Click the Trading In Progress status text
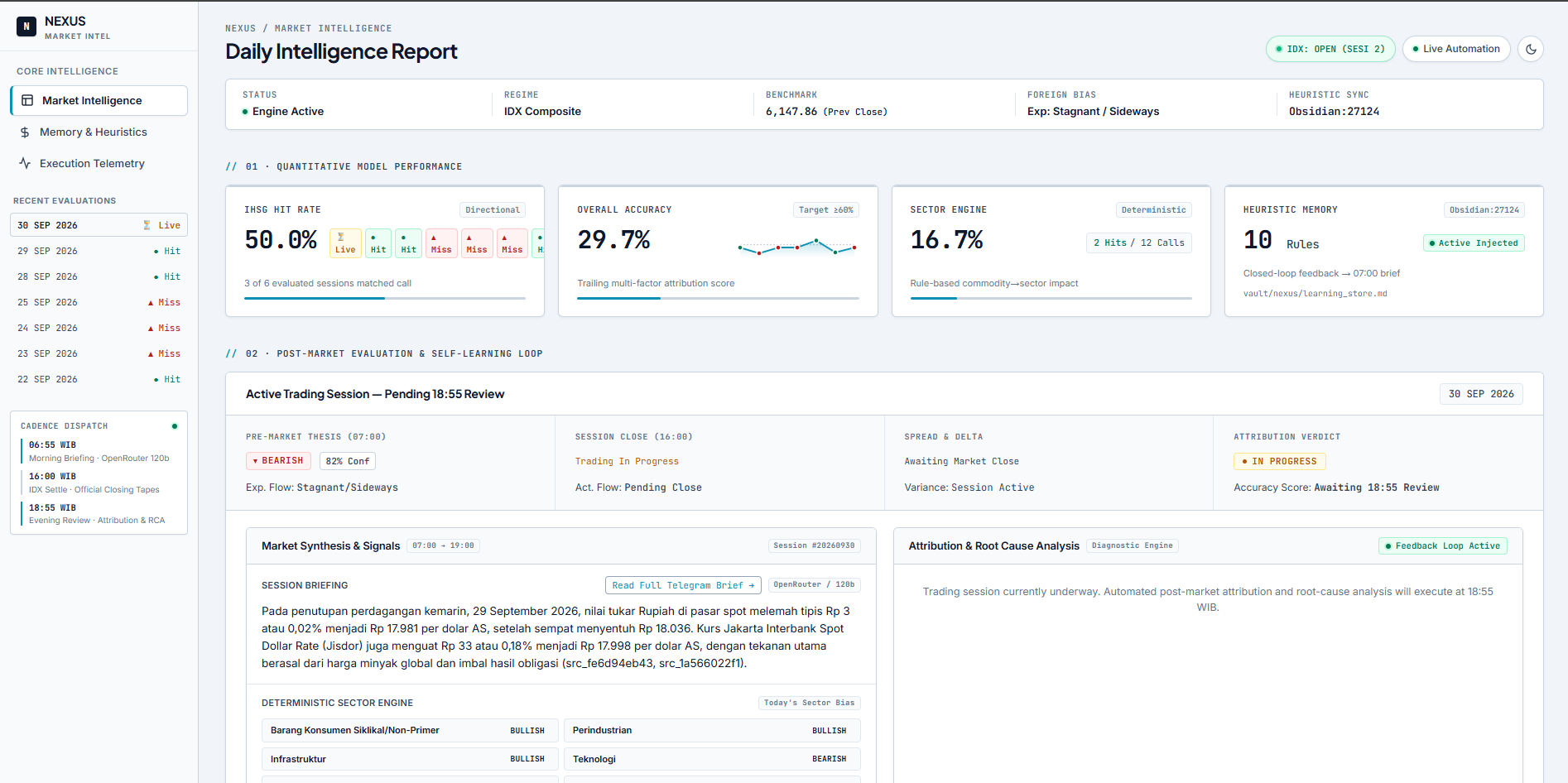Image resolution: width=1568 pixels, height=783 pixels. tap(627, 461)
